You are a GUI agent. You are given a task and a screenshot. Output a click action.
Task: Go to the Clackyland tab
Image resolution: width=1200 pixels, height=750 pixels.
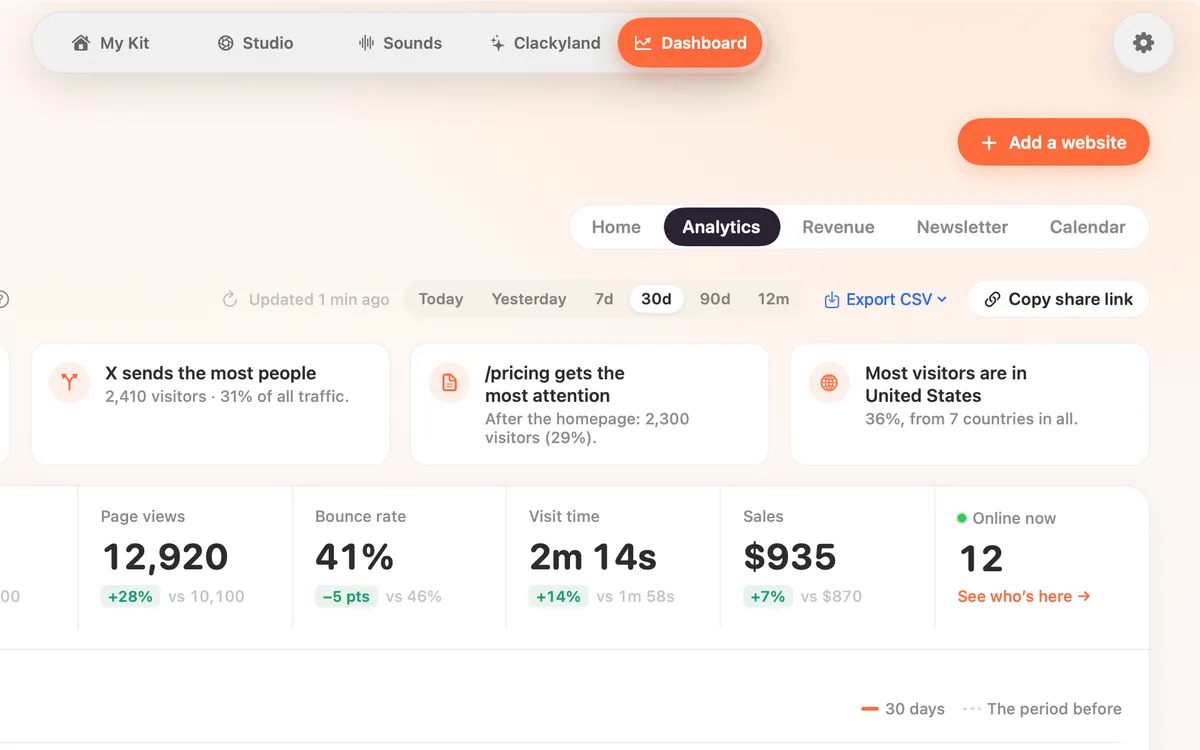pos(545,43)
